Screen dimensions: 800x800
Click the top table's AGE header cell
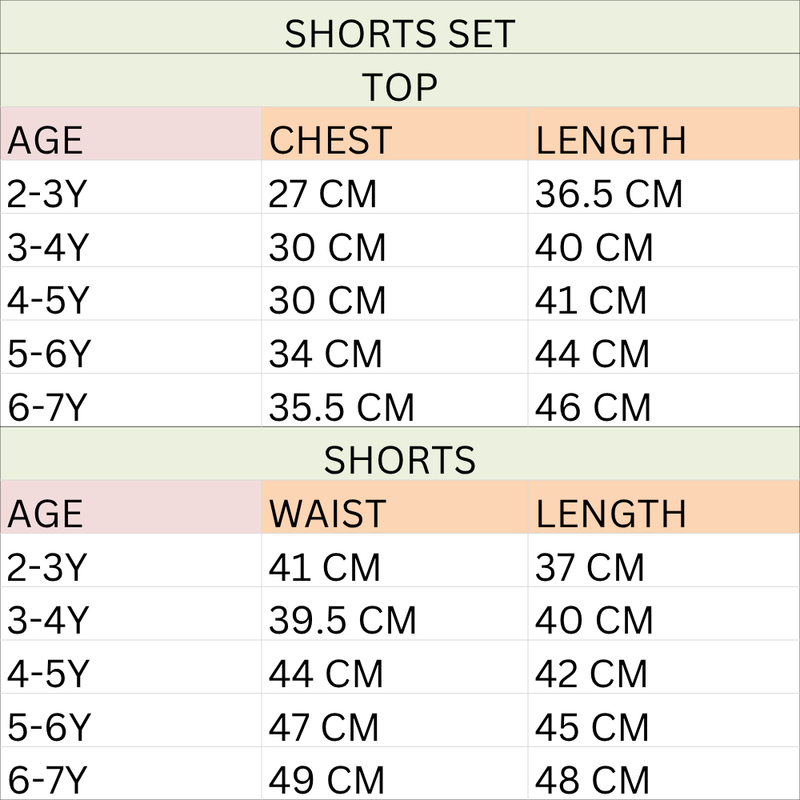click(x=131, y=134)
